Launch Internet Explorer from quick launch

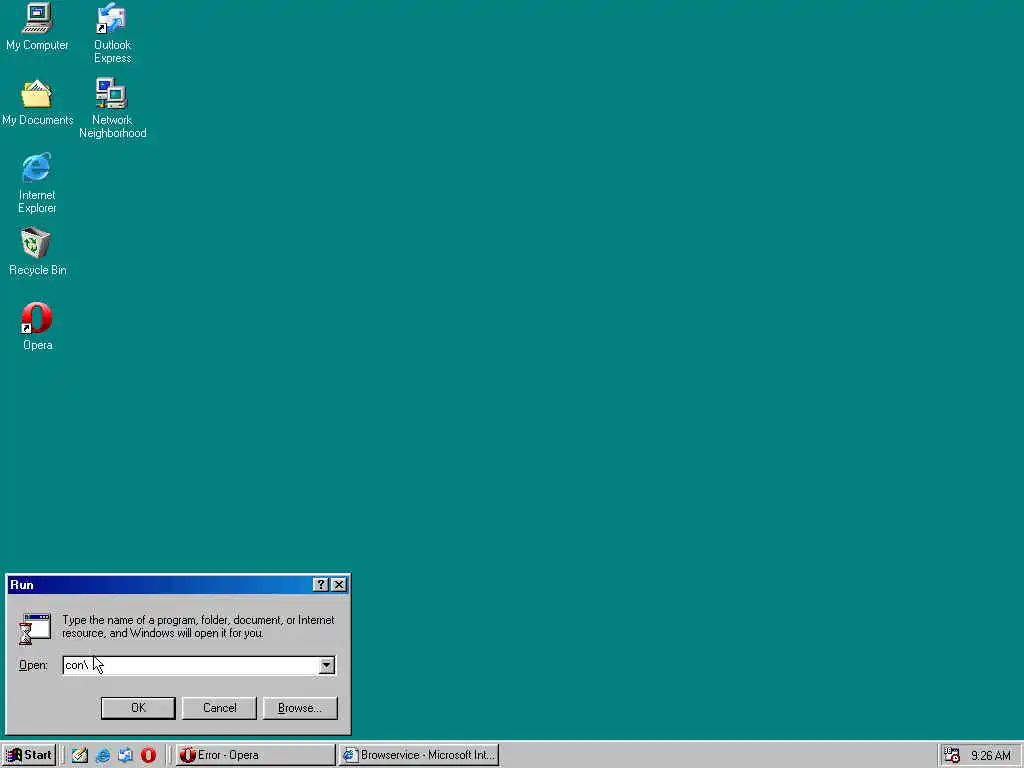pos(103,755)
